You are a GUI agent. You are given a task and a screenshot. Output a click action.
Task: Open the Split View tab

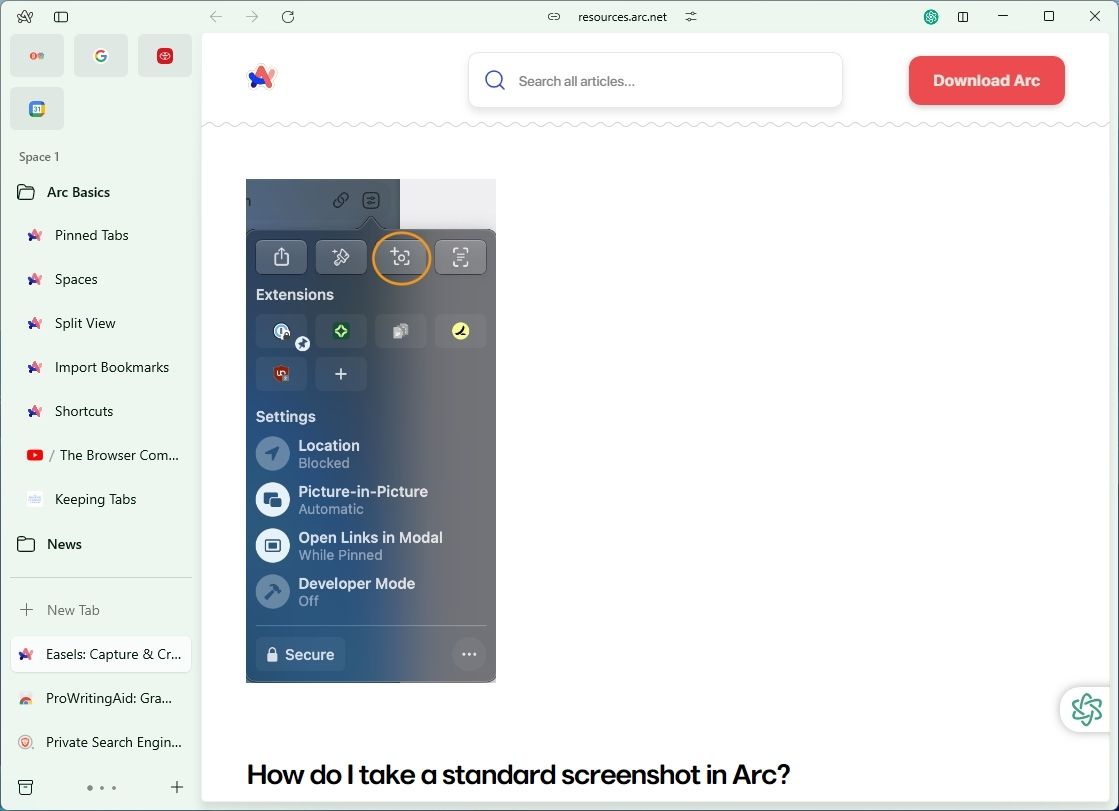pos(101,323)
